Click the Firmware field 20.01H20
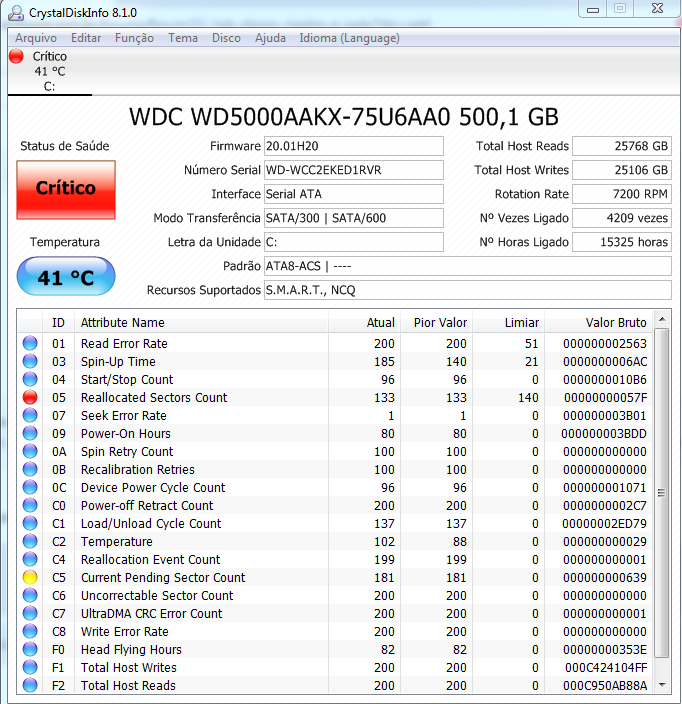This screenshot has width=682, height=704. 353,146
